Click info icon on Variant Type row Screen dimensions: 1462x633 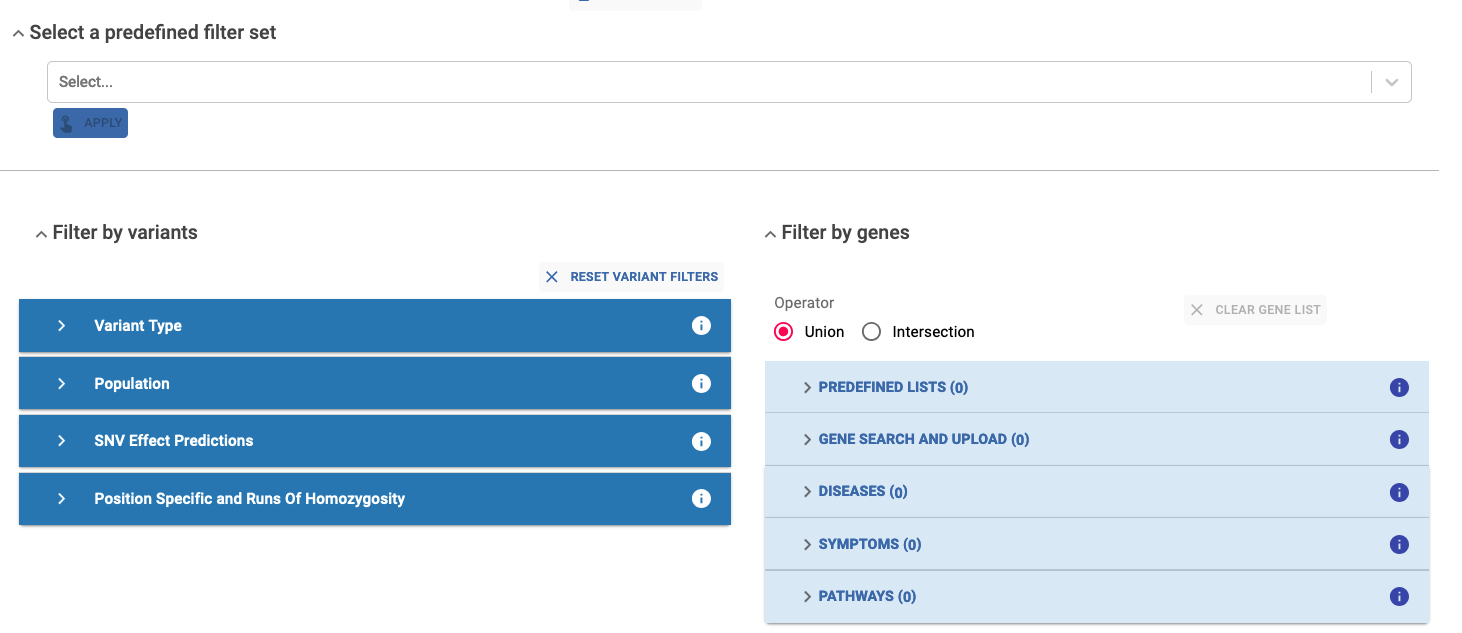click(x=701, y=326)
